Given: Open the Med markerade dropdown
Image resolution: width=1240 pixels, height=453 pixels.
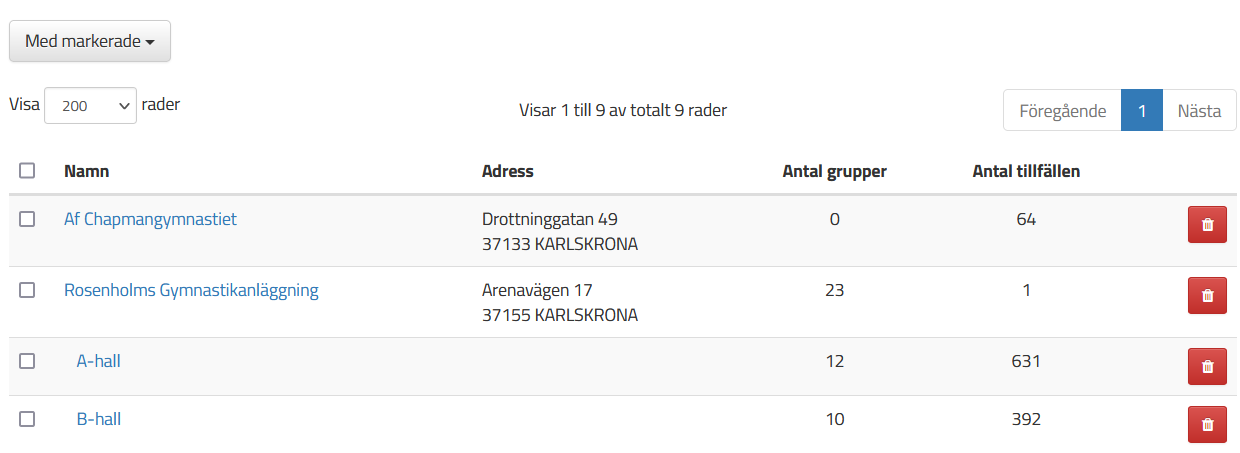Looking at the screenshot, I should point(90,41).
